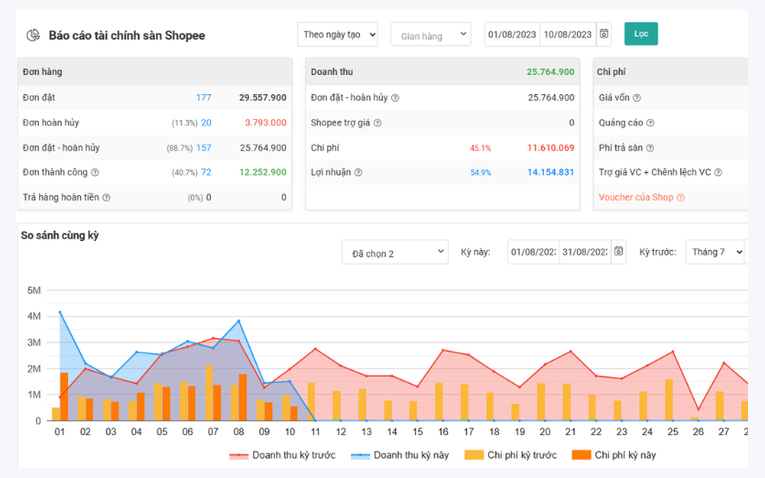Click the 11.610.069 cost value

pos(551,148)
